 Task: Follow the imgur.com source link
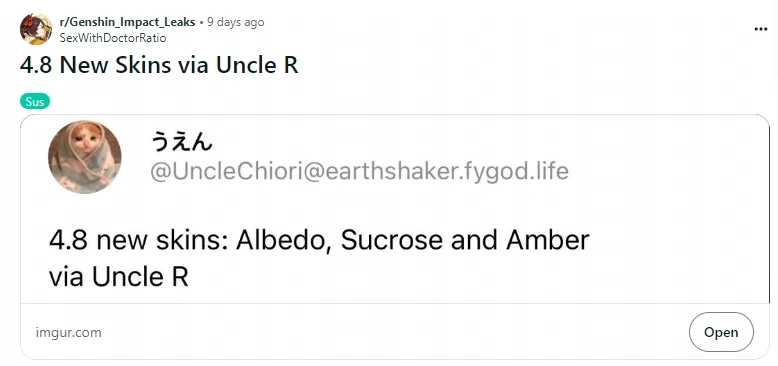68,332
